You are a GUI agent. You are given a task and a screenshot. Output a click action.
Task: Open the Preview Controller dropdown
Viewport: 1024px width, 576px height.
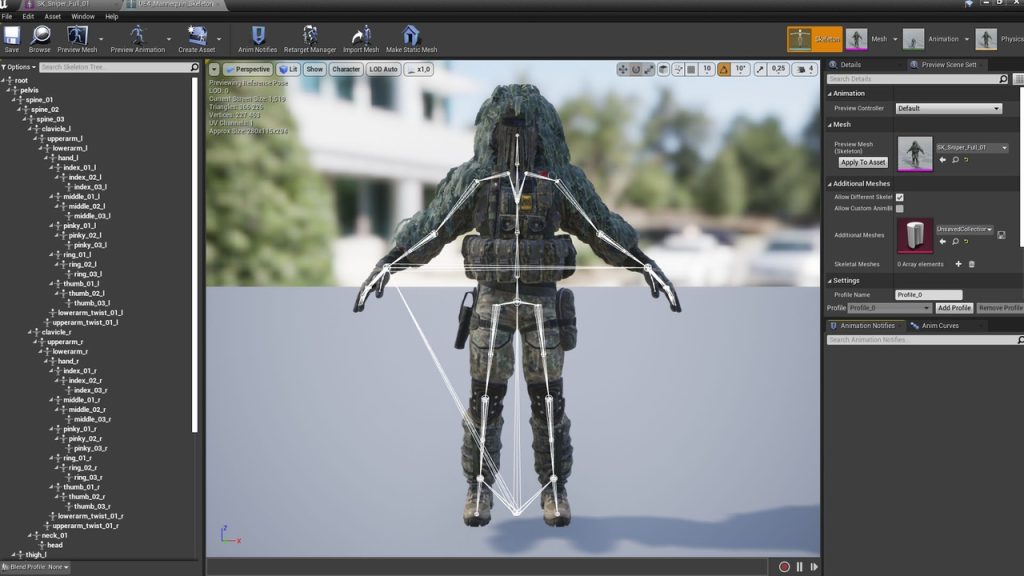coord(948,108)
